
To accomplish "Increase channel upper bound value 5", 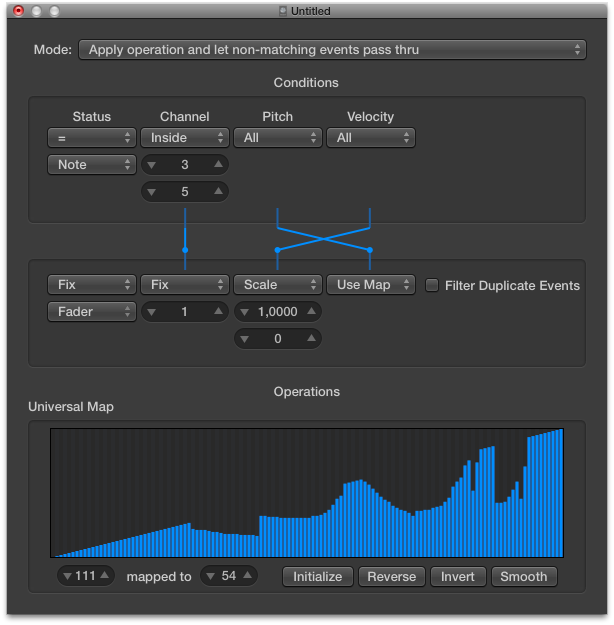I will (218, 191).
